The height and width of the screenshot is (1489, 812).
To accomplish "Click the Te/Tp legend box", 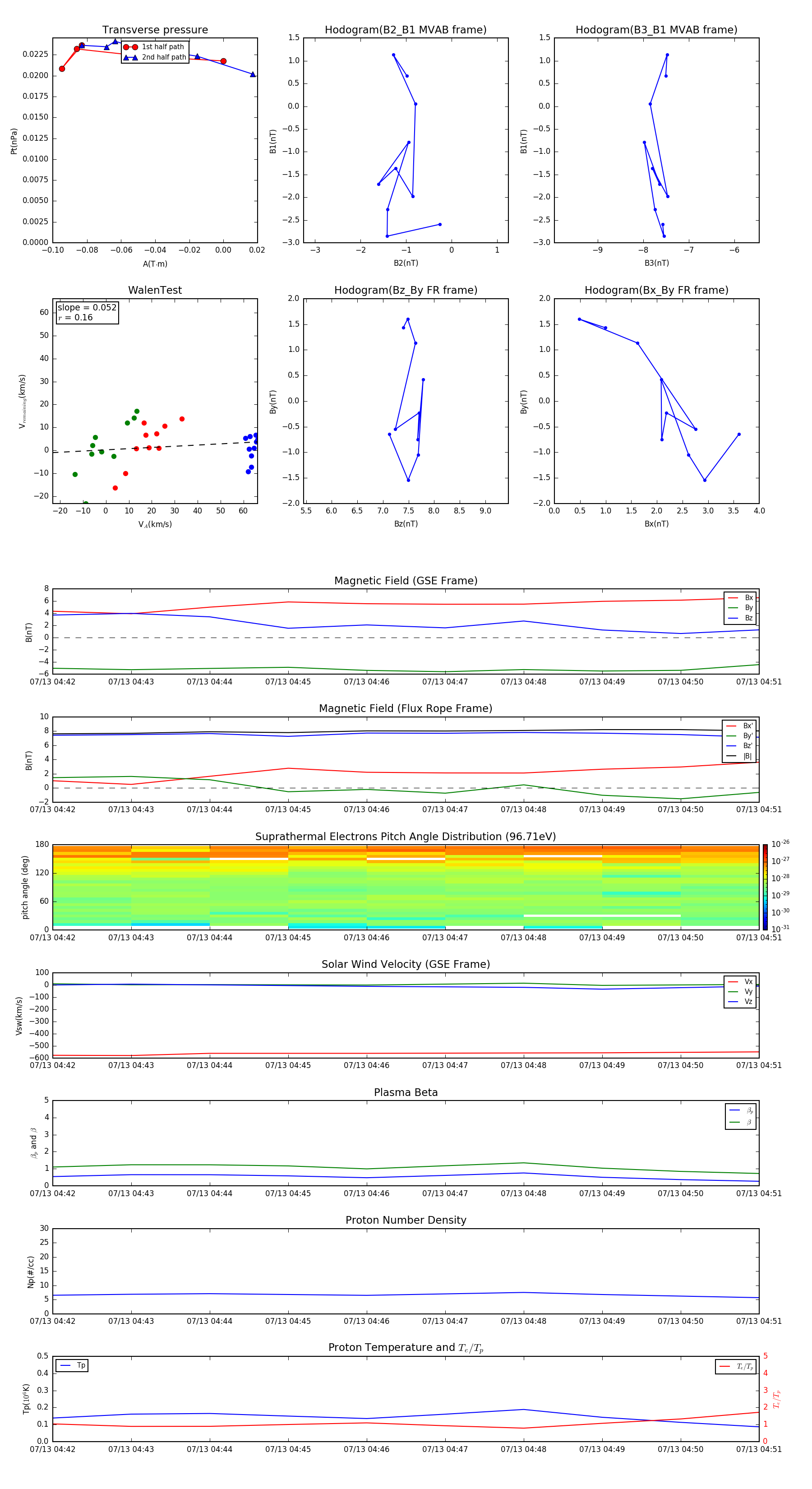I will [x=735, y=1366].
